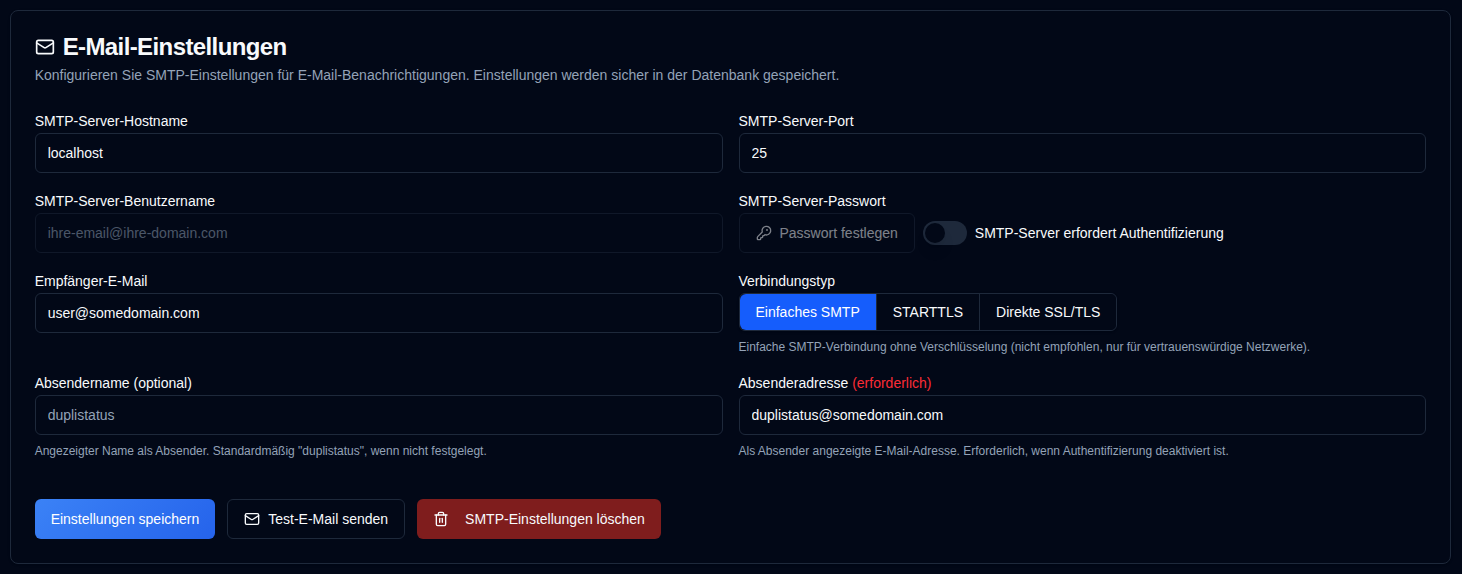Image resolution: width=1462 pixels, height=574 pixels.
Task: Click 'Angezeigter Name als Absender' helper text
Action: 260,451
